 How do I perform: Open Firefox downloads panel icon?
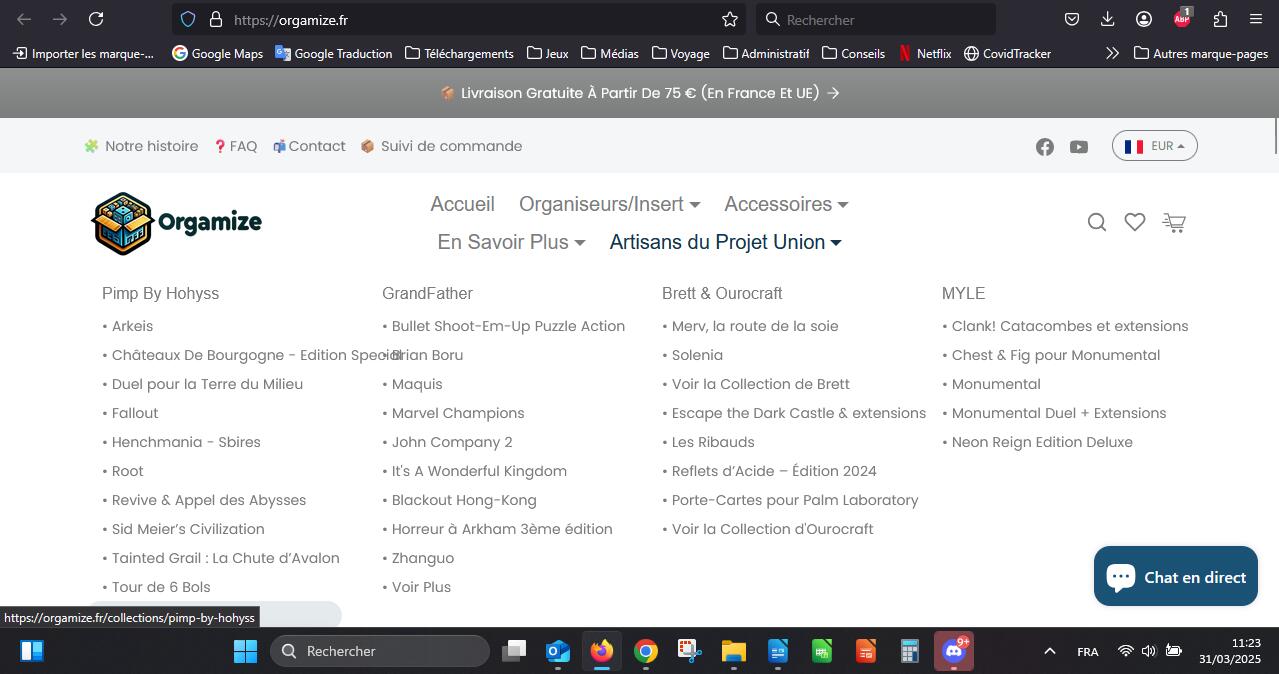coord(1107,19)
